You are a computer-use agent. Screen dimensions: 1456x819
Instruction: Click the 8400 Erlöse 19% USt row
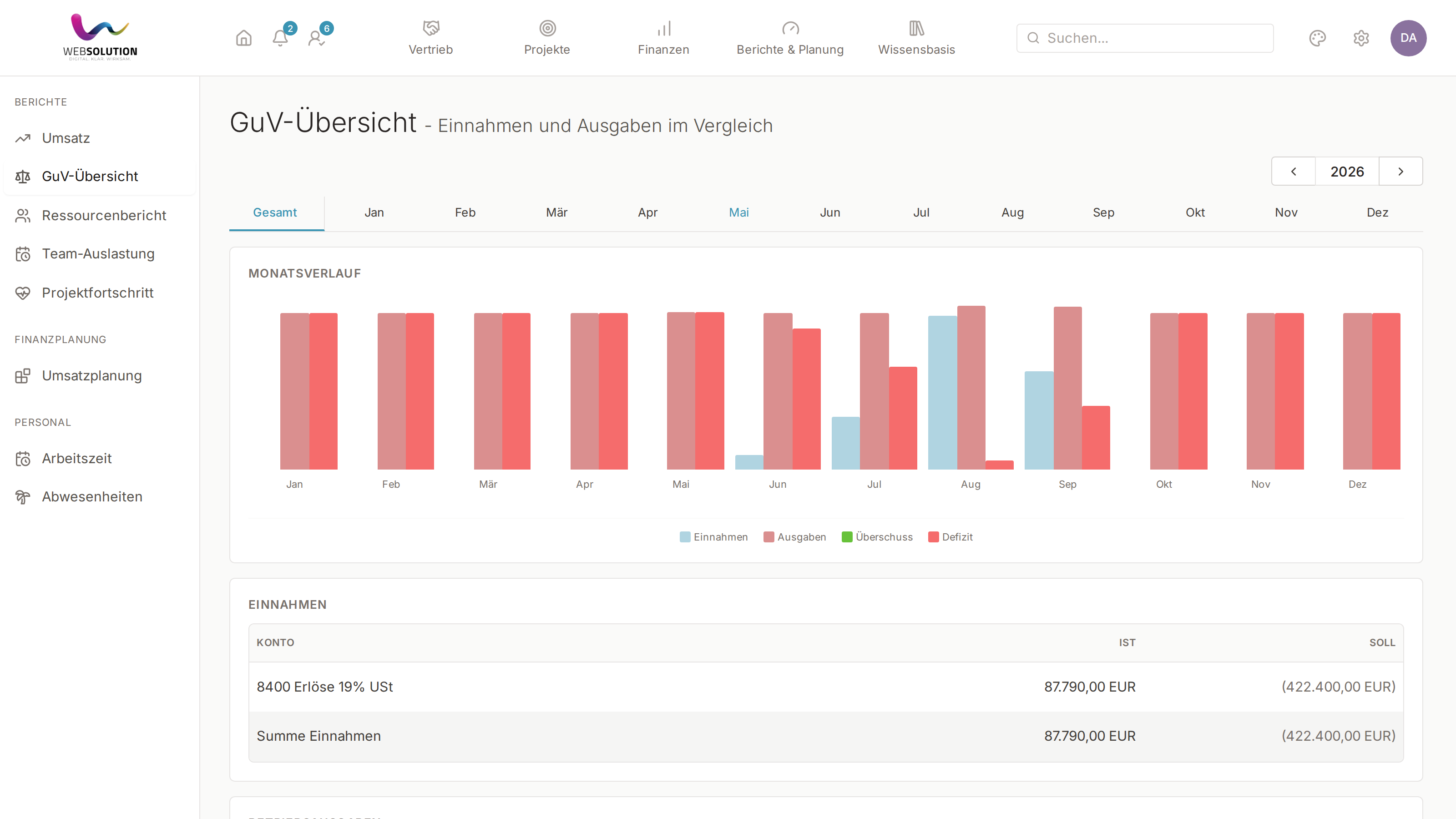coord(826,687)
